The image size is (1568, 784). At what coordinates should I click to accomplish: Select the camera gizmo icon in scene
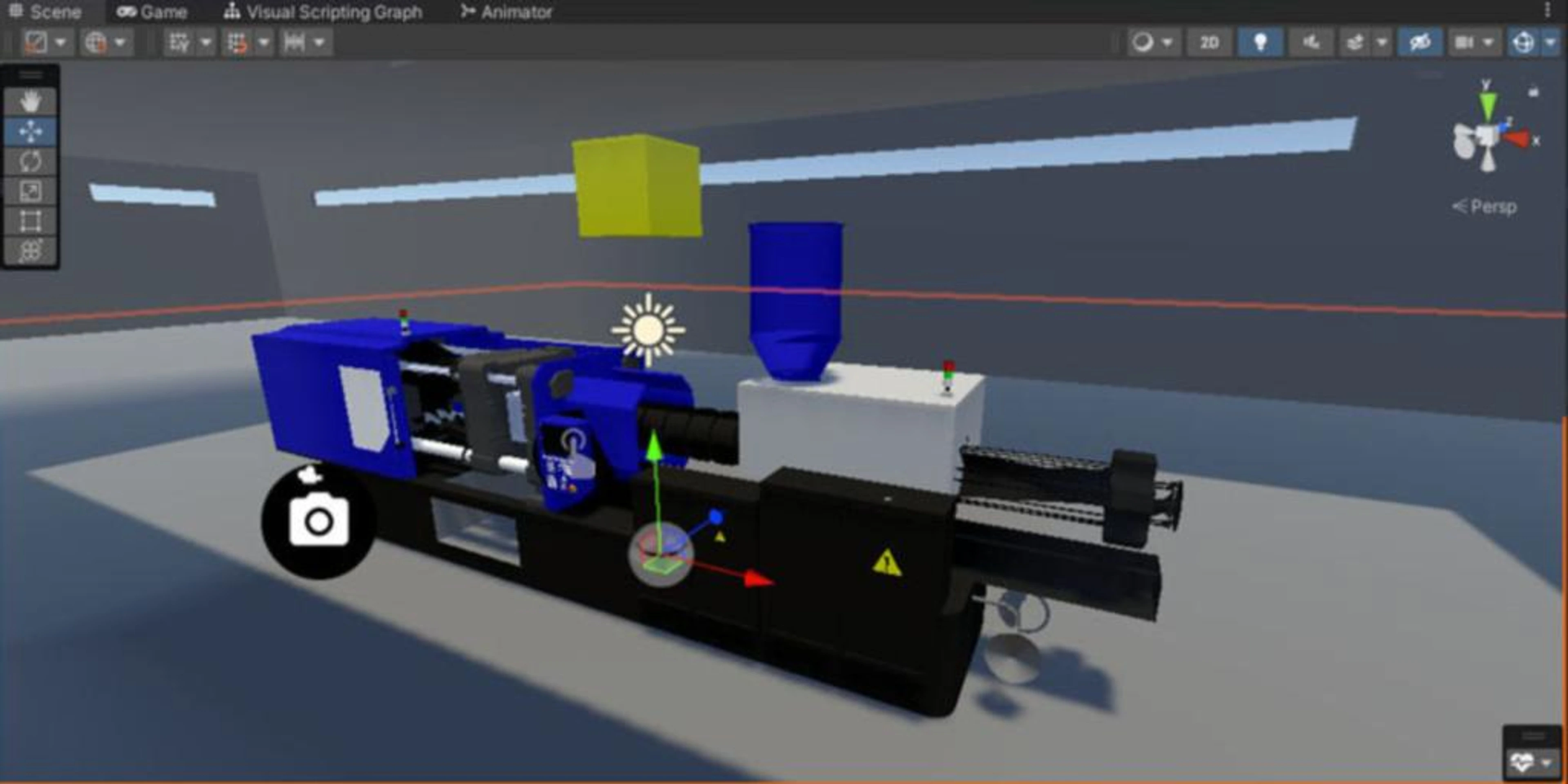pos(318,521)
